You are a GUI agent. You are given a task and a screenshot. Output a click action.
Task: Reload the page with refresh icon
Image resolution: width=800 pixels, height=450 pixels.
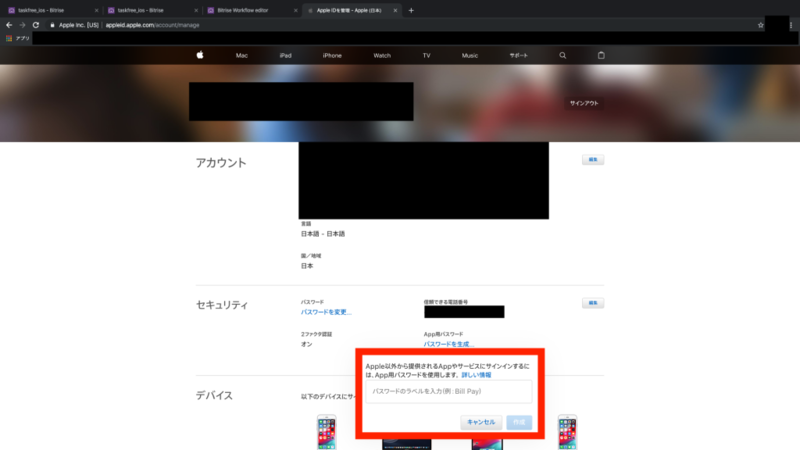[36, 25]
